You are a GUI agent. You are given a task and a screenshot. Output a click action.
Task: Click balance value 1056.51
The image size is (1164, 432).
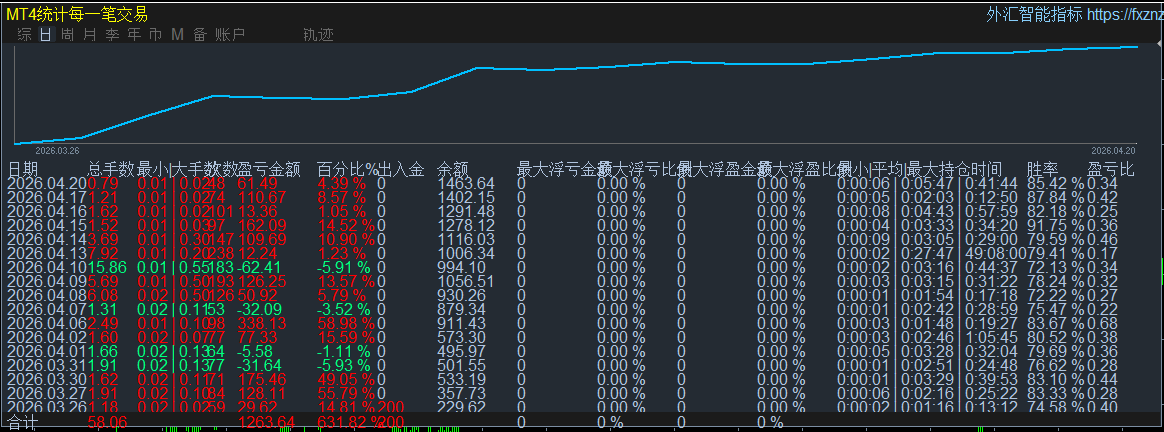pyautogui.click(x=466, y=281)
